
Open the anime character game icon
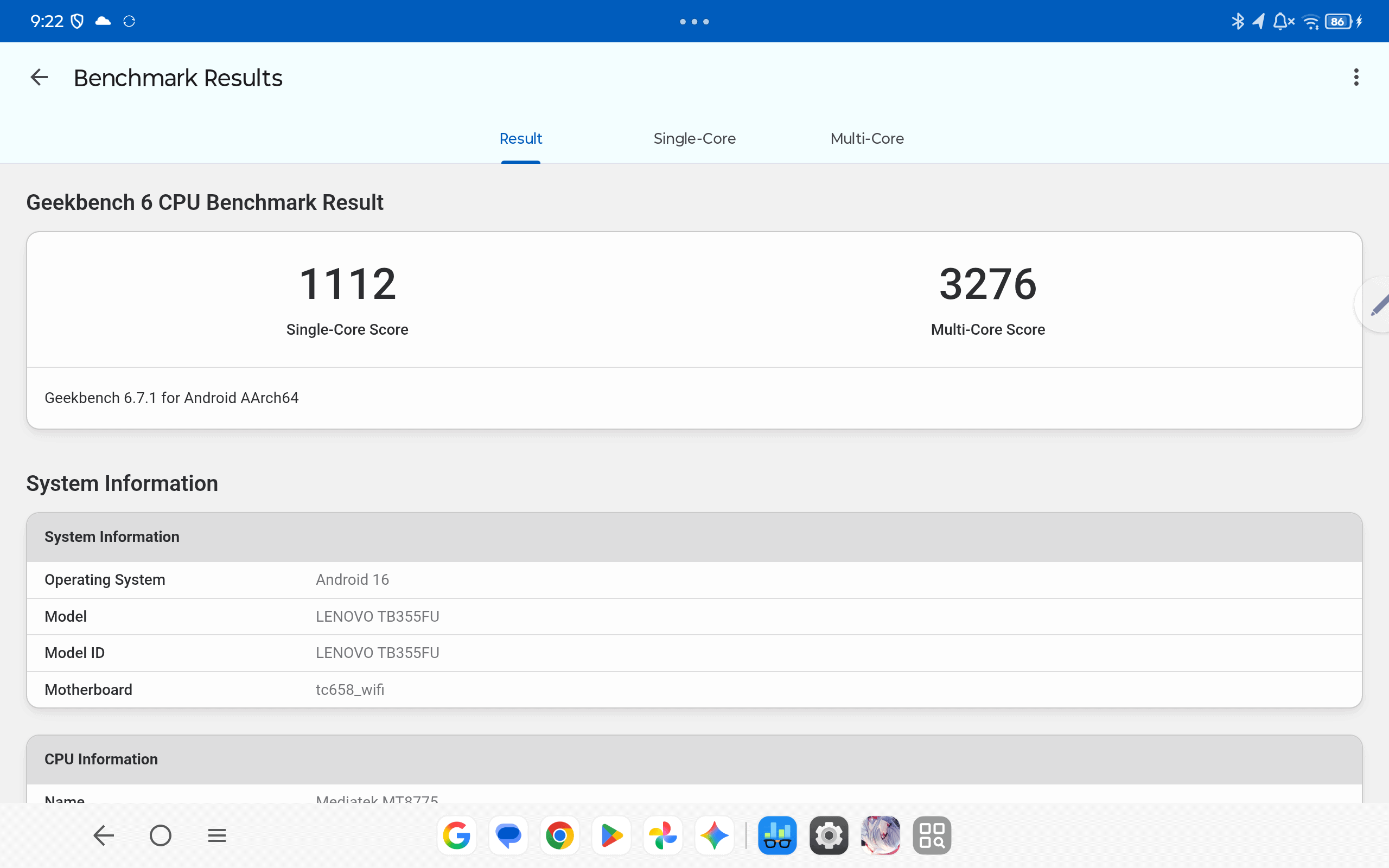point(881,835)
